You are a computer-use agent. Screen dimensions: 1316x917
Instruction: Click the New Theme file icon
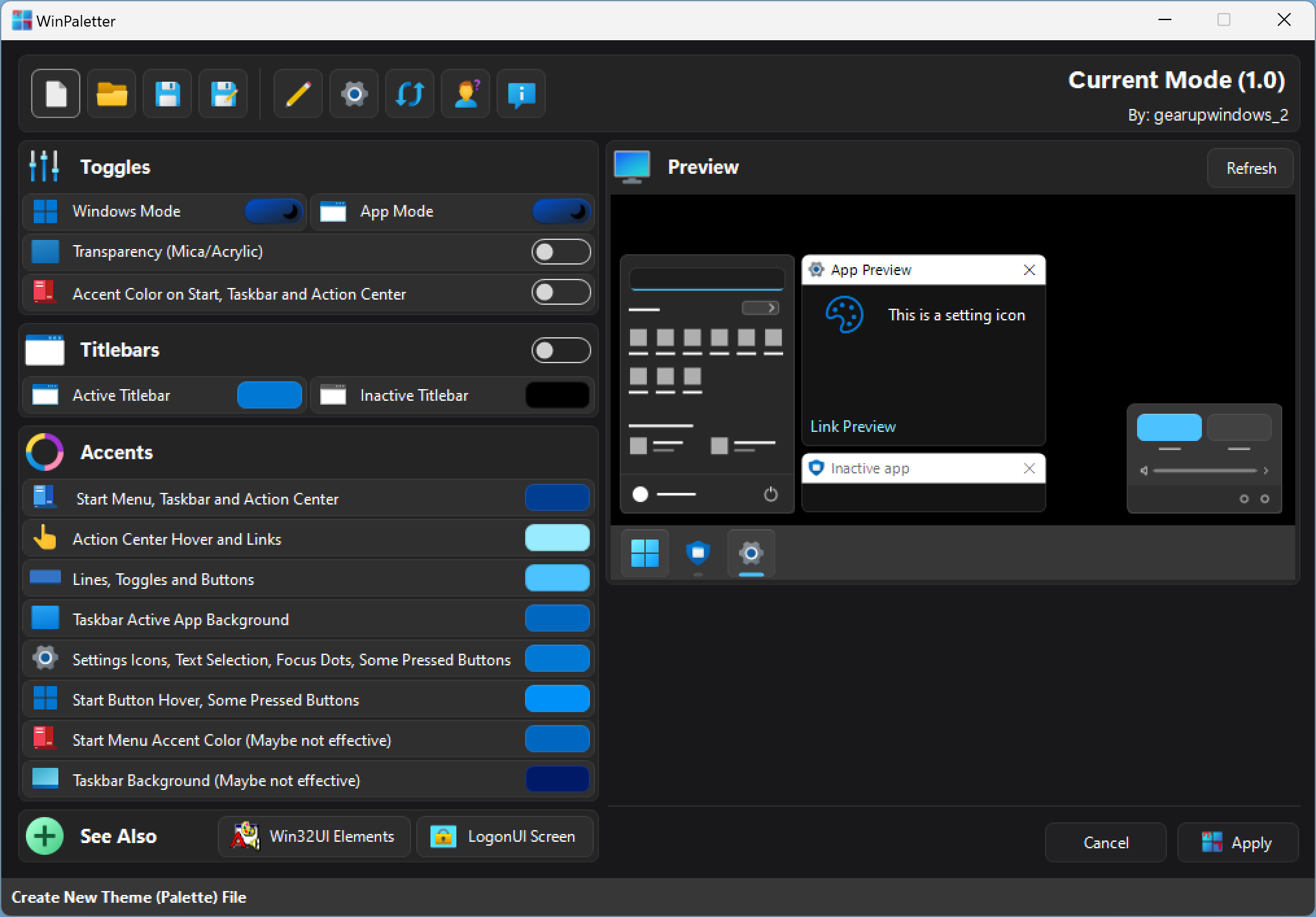(x=56, y=94)
